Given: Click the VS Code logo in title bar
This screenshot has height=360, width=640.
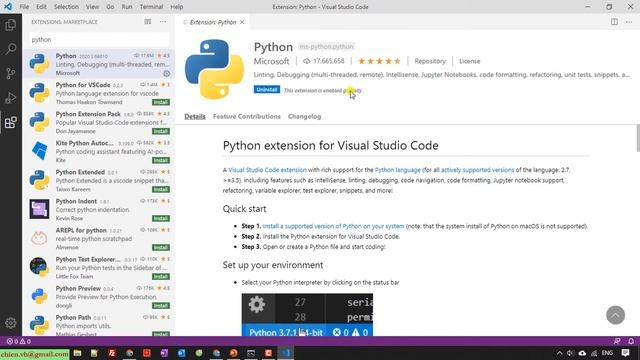Looking at the screenshot, I should tap(8, 7).
